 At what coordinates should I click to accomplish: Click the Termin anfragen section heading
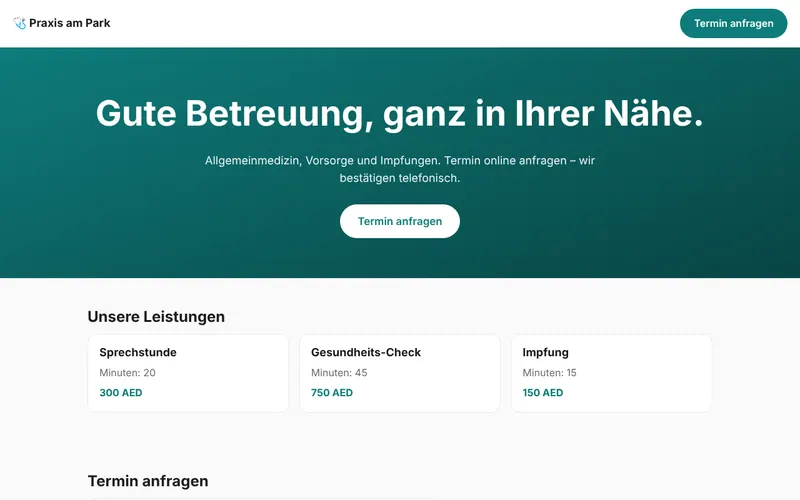(148, 481)
